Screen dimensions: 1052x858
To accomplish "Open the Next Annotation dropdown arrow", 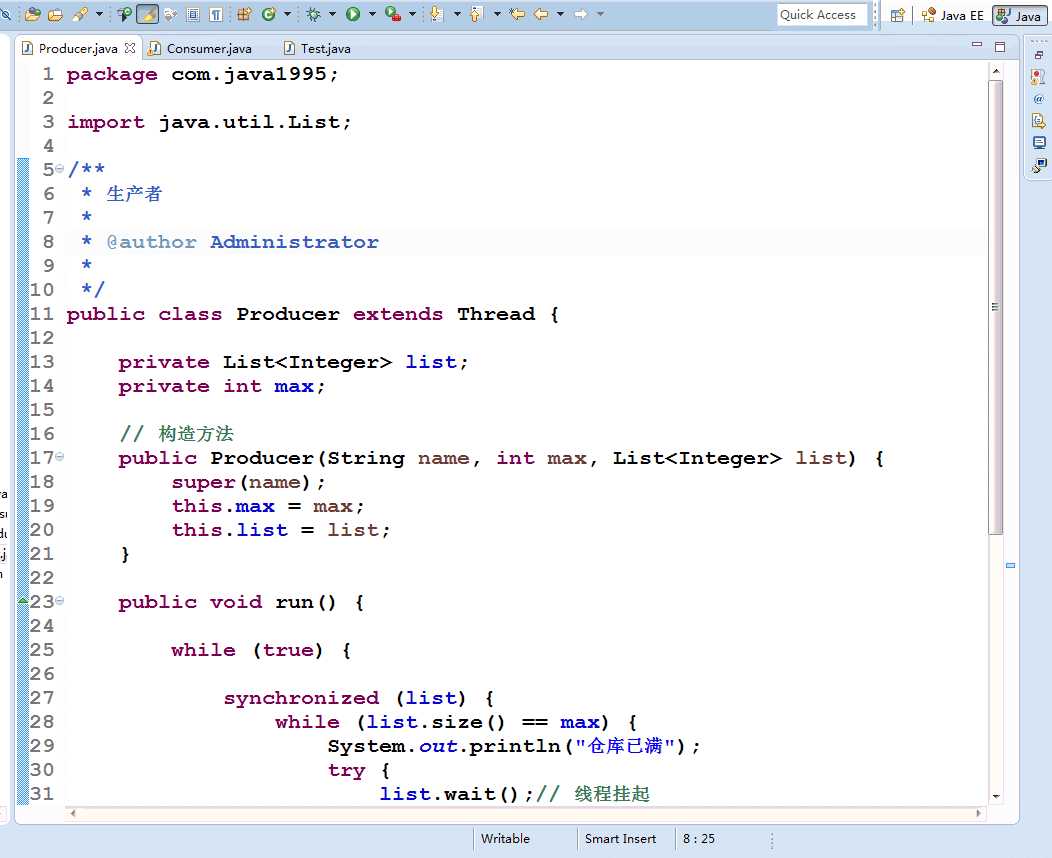I will (457, 13).
